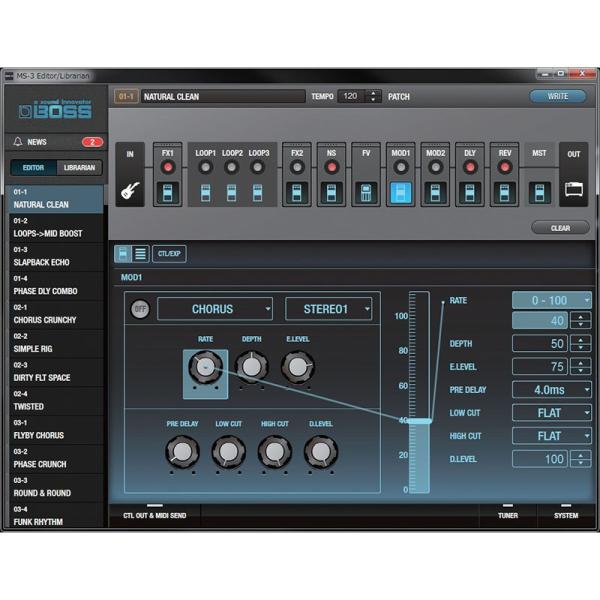The width and height of the screenshot is (600, 600).
Task: Click the RATE vertical slider handle
Action: (419, 421)
